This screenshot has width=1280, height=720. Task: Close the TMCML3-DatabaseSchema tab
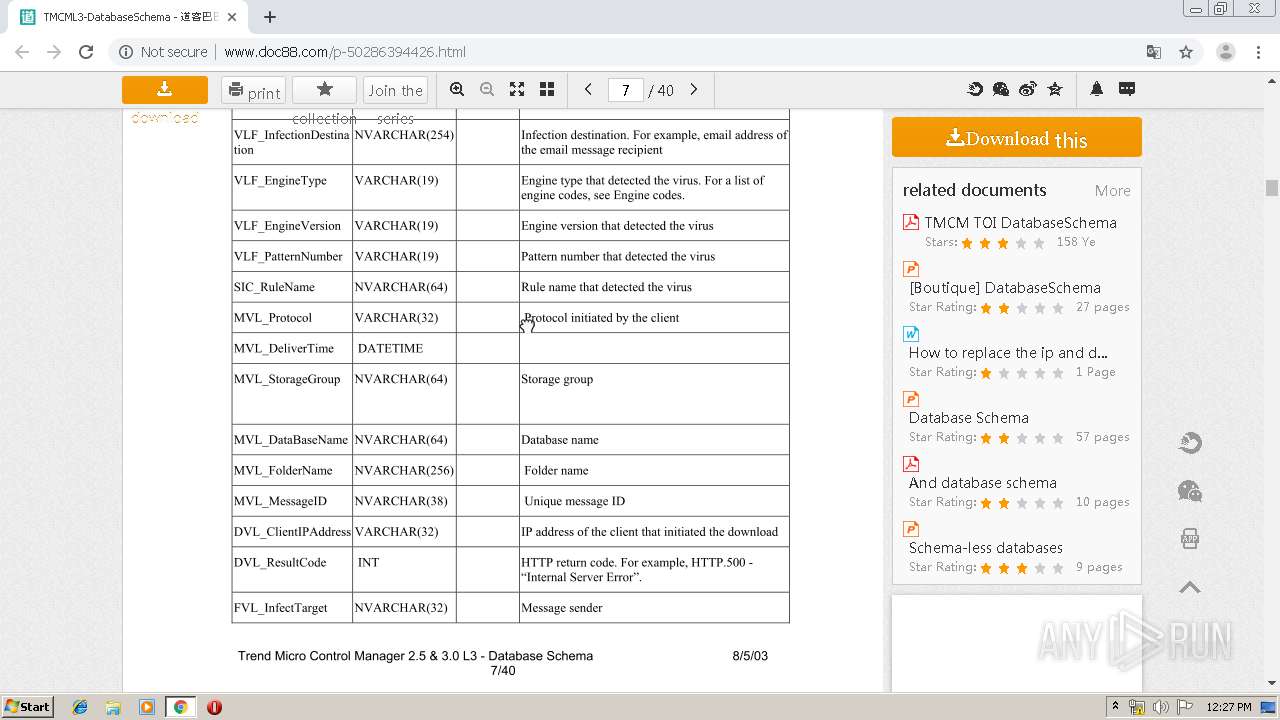(232, 17)
